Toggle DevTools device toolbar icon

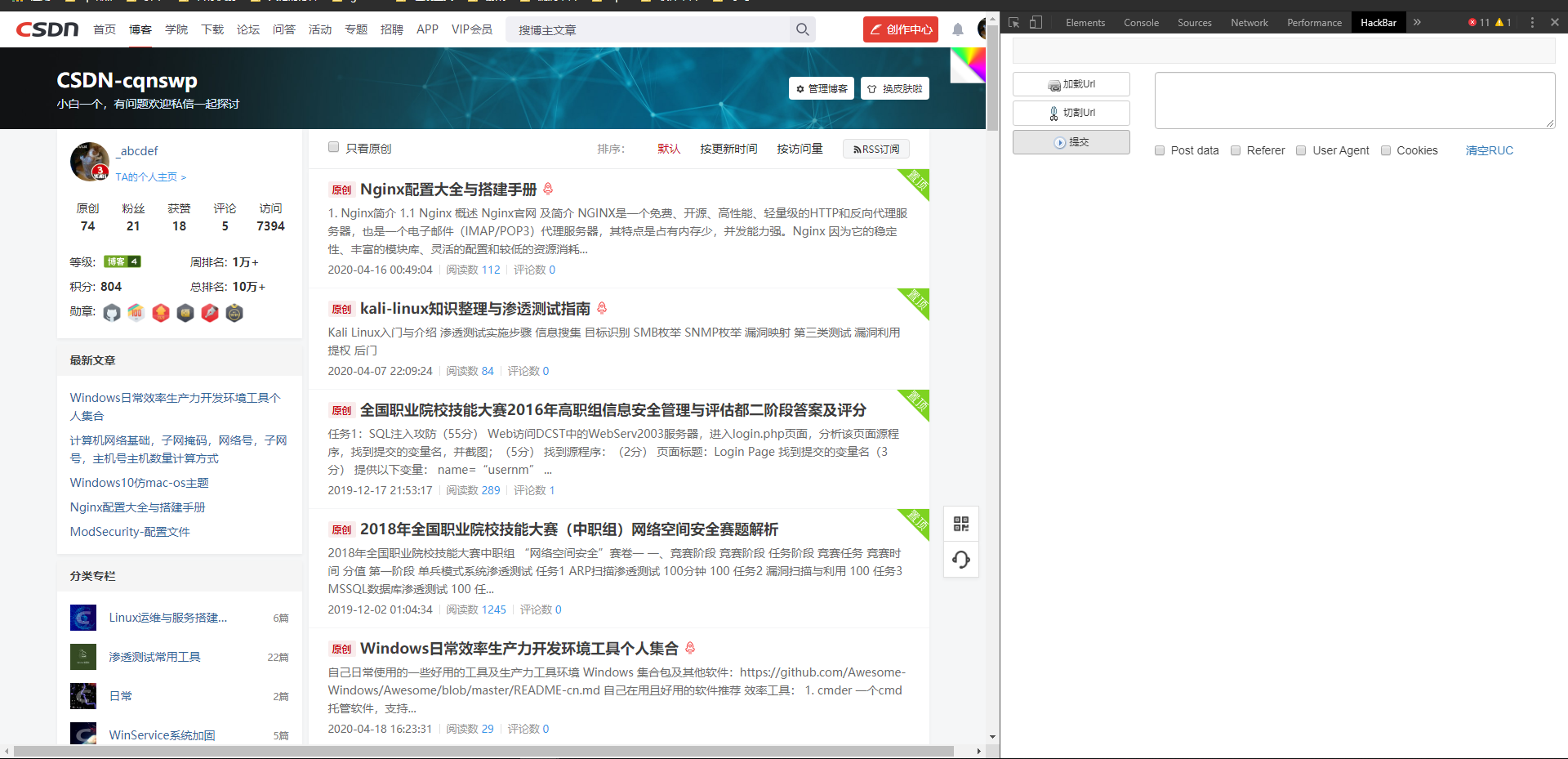tap(1036, 23)
